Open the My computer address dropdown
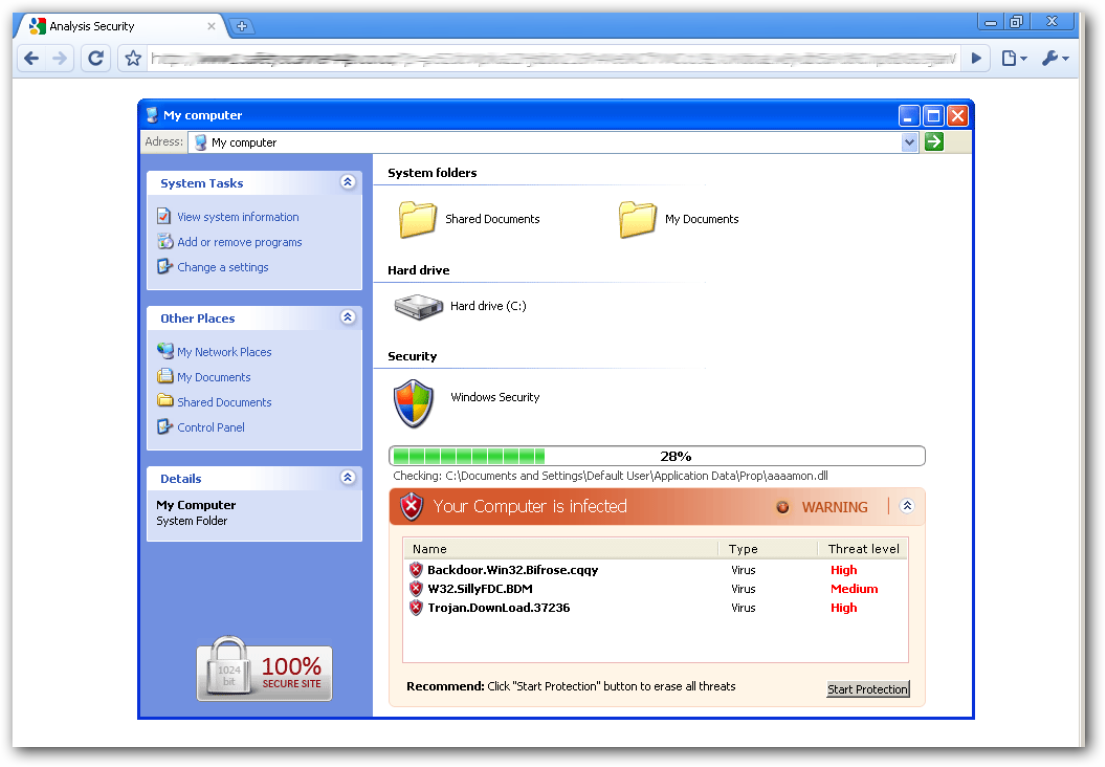Screen dimensions: 1105x767 point(909,142)
